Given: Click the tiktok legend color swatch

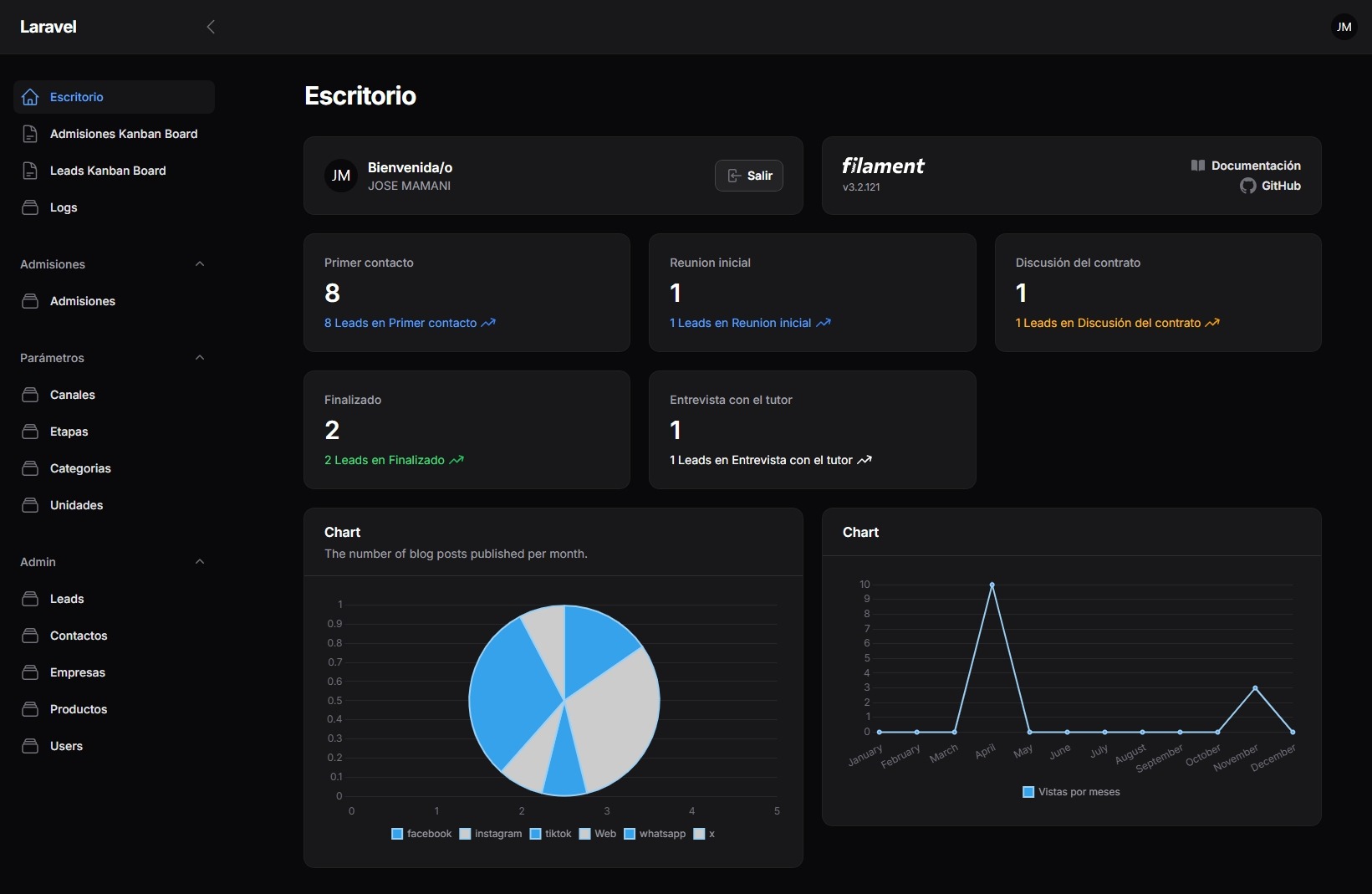Looking at the screenshot, I should (x=536, y=834).
